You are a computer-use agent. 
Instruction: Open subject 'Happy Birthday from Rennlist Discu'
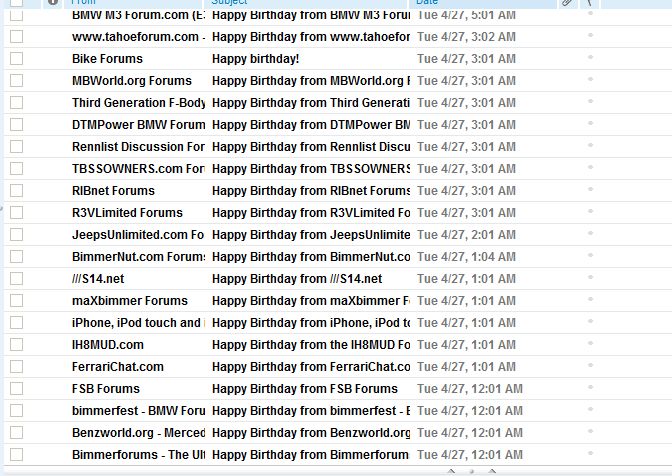pyautogui.click(x=311, y=147)
